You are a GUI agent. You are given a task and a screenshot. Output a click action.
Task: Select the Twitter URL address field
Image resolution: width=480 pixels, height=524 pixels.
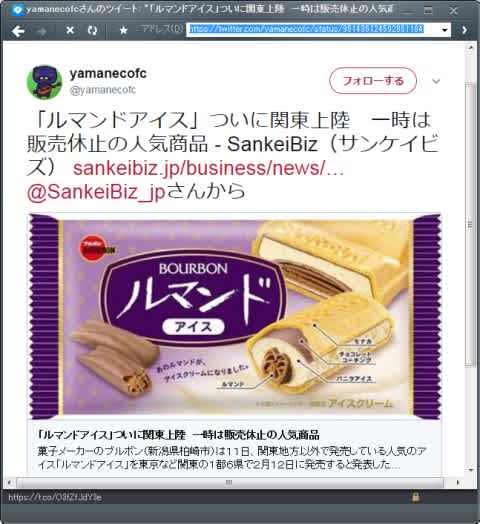(314, 29)
